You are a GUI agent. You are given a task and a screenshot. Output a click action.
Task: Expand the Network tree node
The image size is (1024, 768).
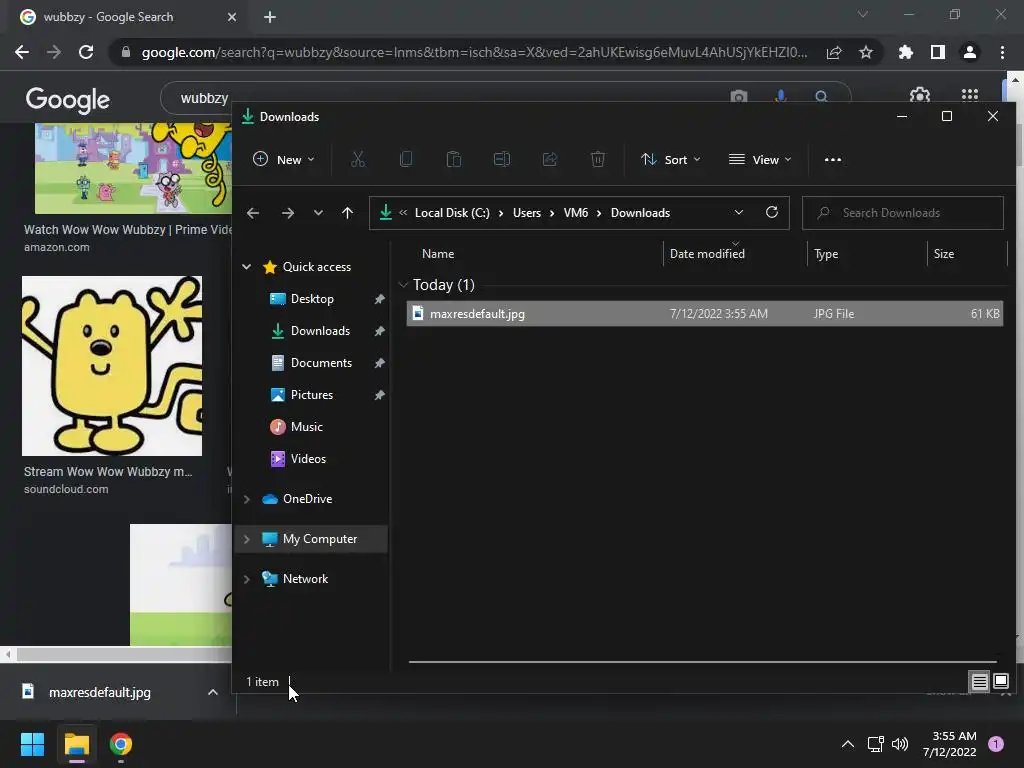[246, 579]
